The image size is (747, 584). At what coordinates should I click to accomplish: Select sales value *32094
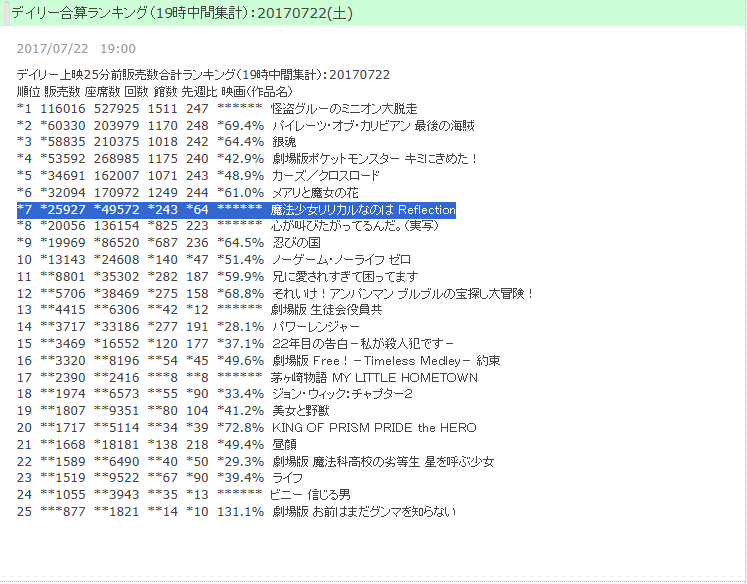pyautogui.click(x=63, y=192)
